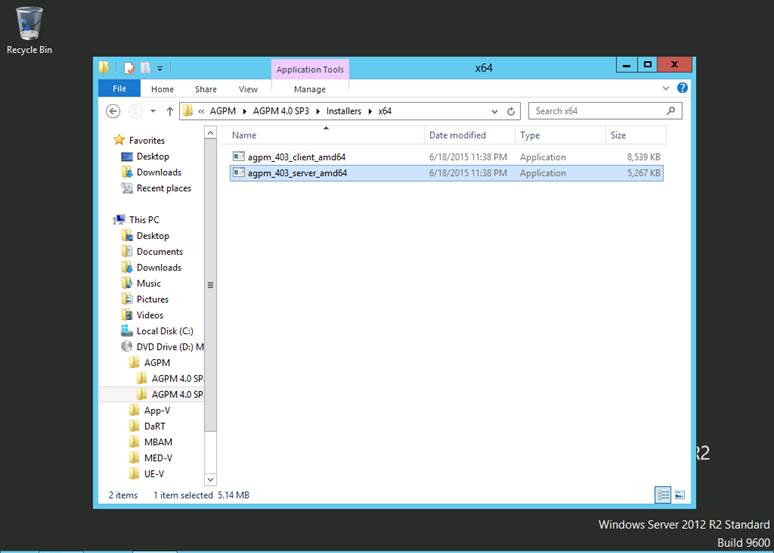The height and width of the screenshot is (553, 774).
Task: Click the Back navigation arrow
Action: point(111,111)
